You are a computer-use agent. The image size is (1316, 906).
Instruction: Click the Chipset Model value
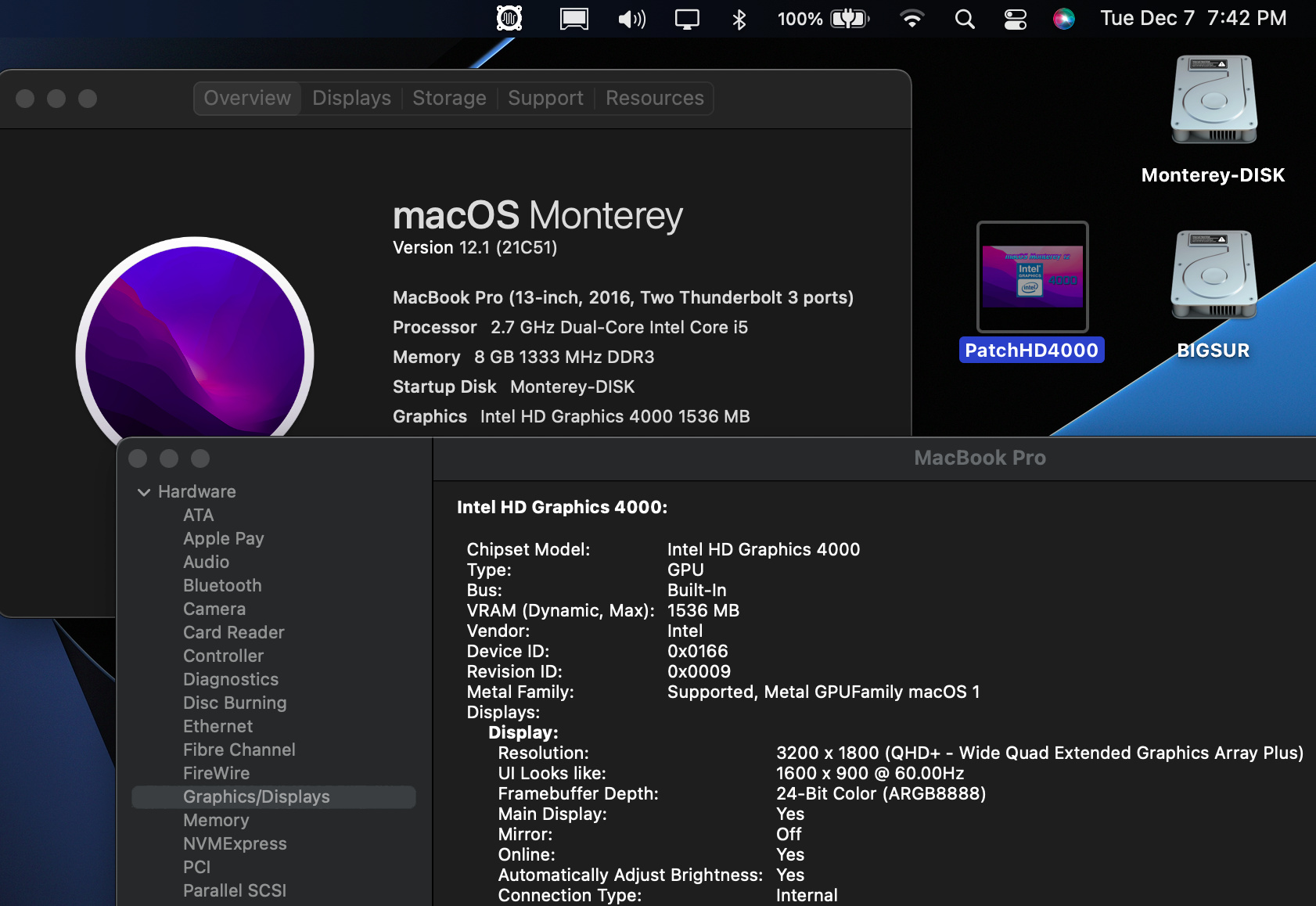764,549
